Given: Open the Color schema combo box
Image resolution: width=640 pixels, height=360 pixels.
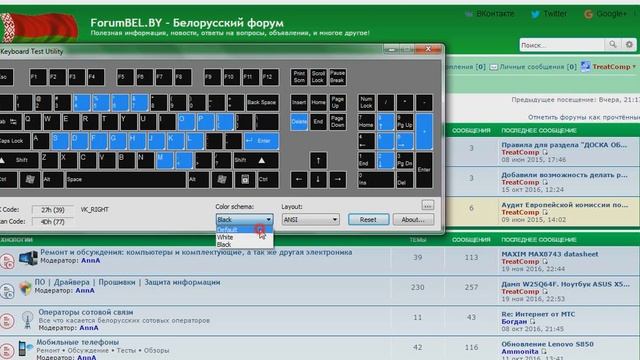Looking at the screenshot, I should pyautogui.click(x=244, y=220).
